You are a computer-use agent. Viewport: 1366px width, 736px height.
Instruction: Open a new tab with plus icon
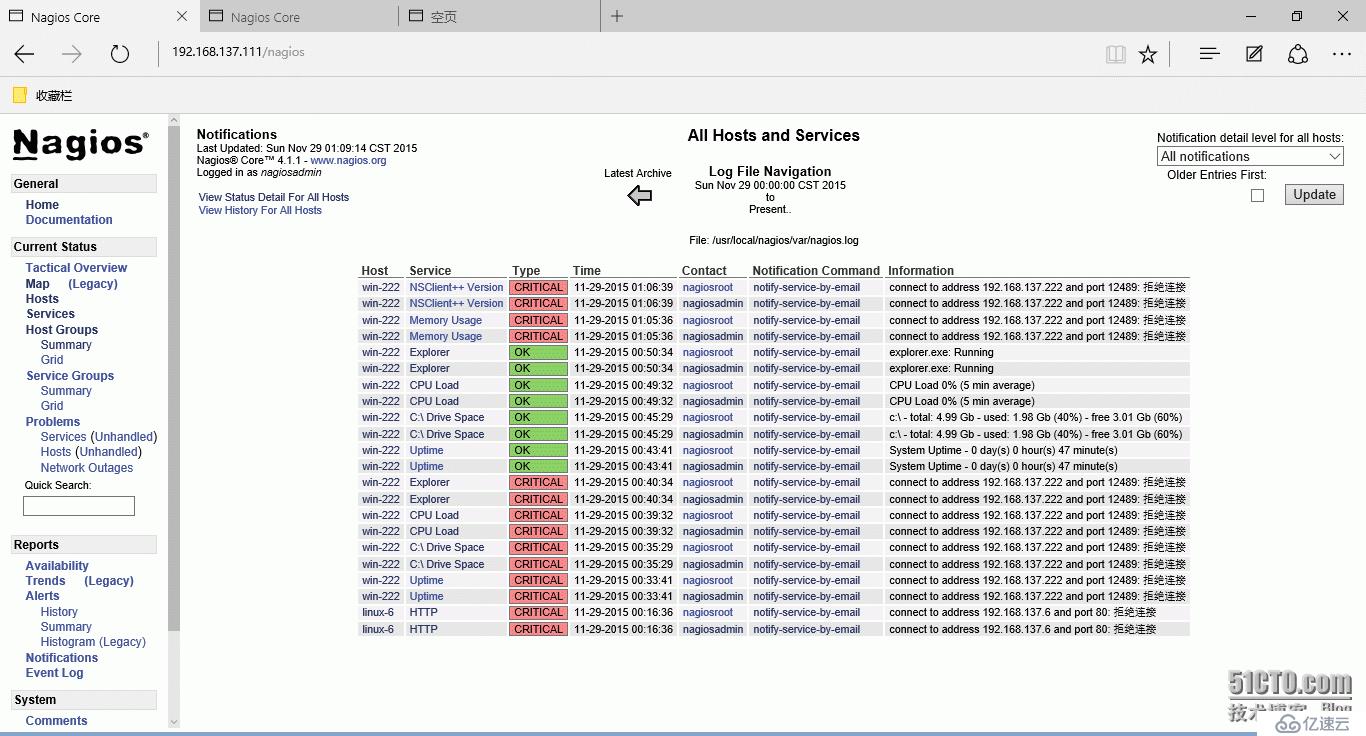pyautogui.click(x=617, y=16)
